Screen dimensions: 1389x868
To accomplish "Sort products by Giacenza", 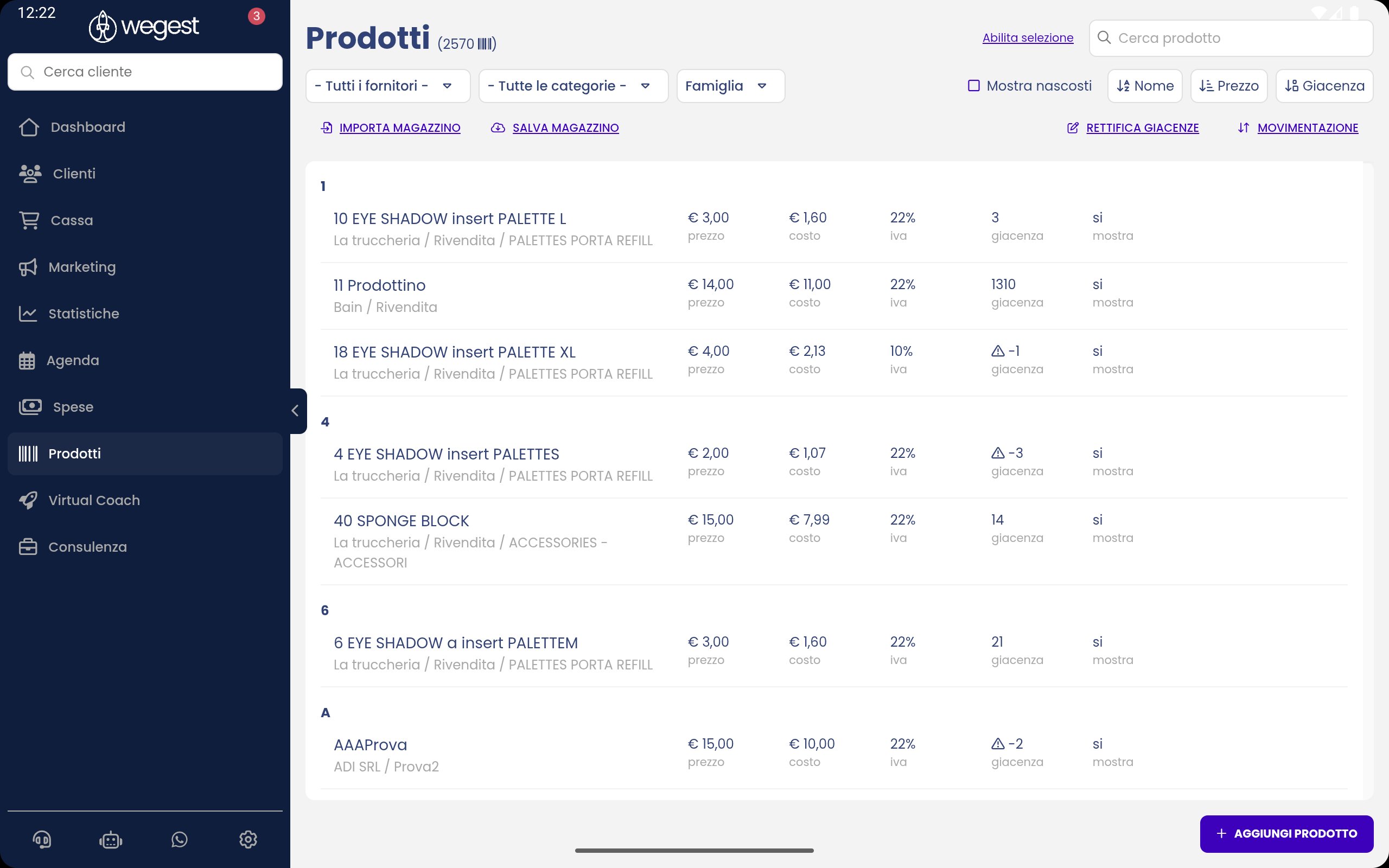I will click(x=1323, y=86).
